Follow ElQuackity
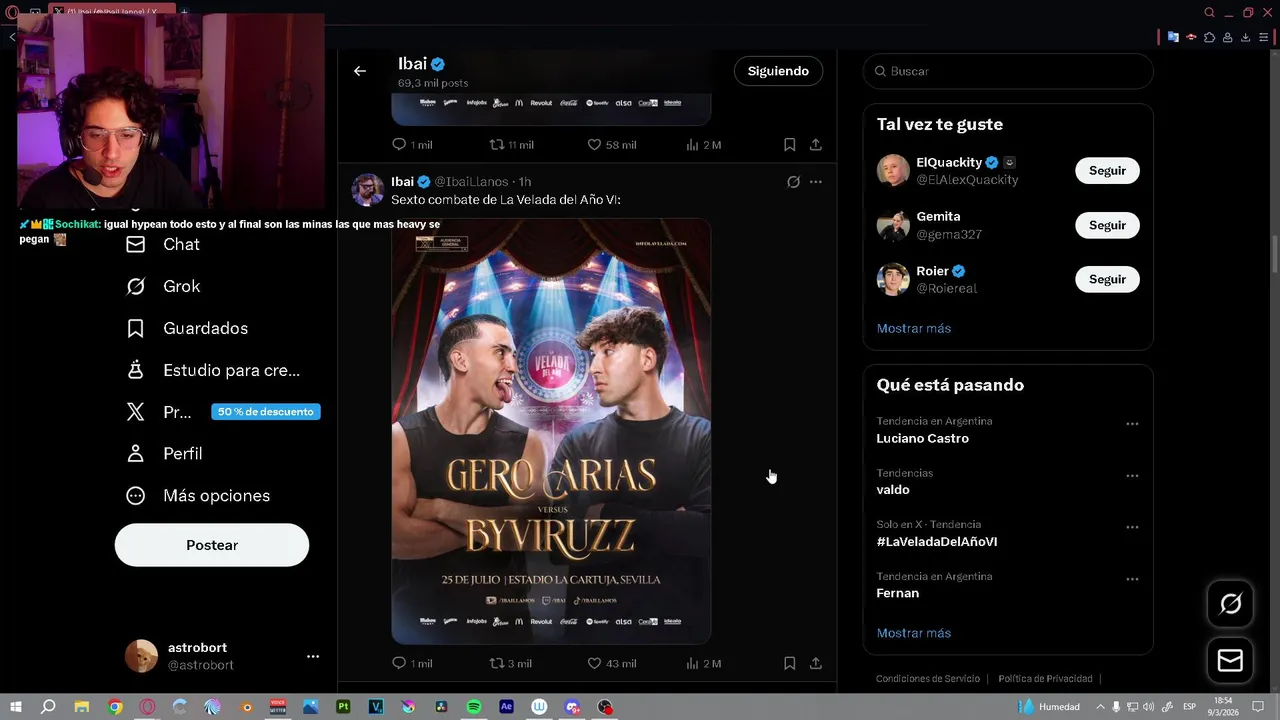Image resolution: width=1280 pixels, height=720 pixels. [1107, 171]
